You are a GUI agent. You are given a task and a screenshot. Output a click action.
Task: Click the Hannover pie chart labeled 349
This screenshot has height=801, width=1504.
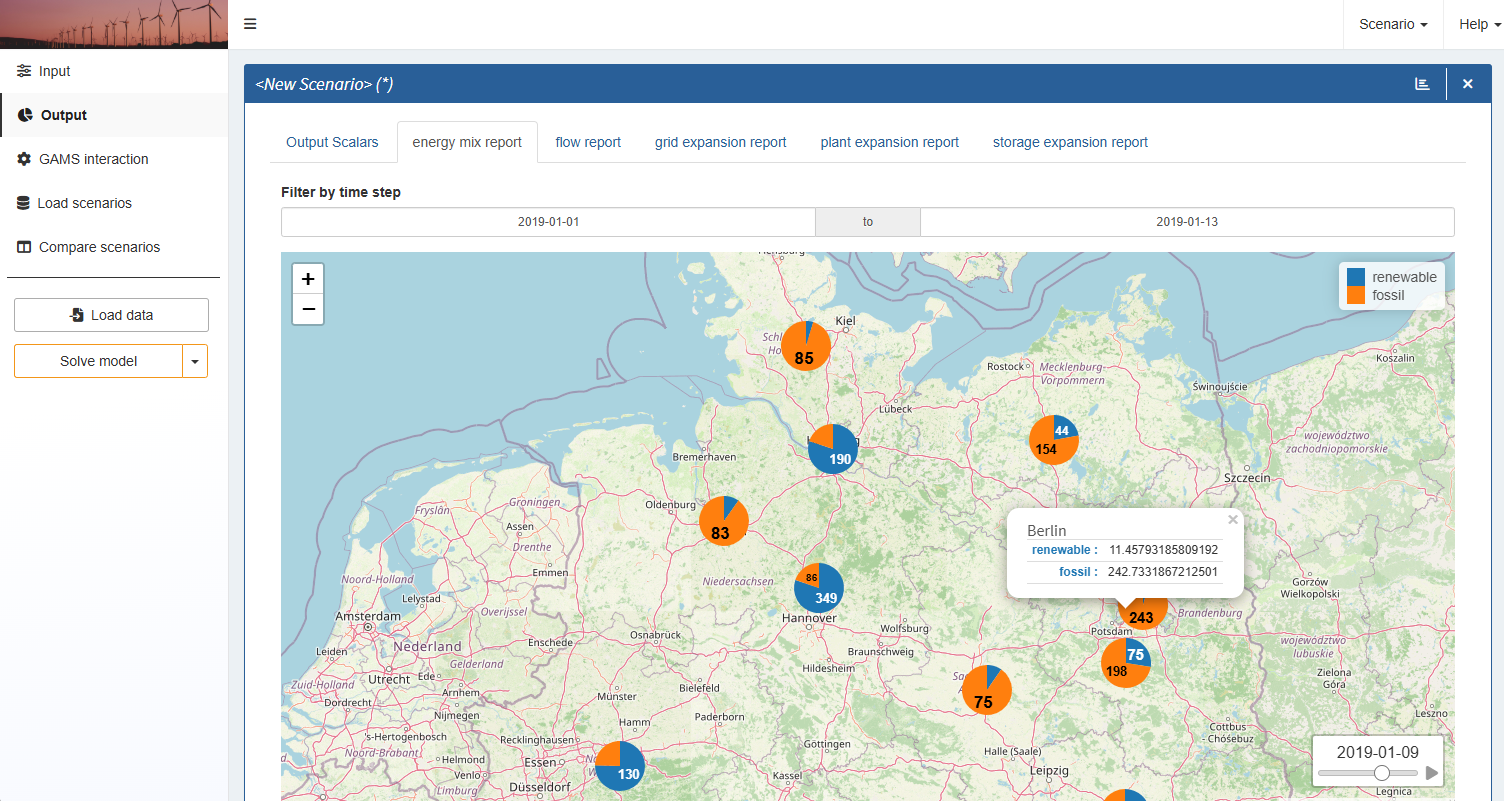click(819, 588)
